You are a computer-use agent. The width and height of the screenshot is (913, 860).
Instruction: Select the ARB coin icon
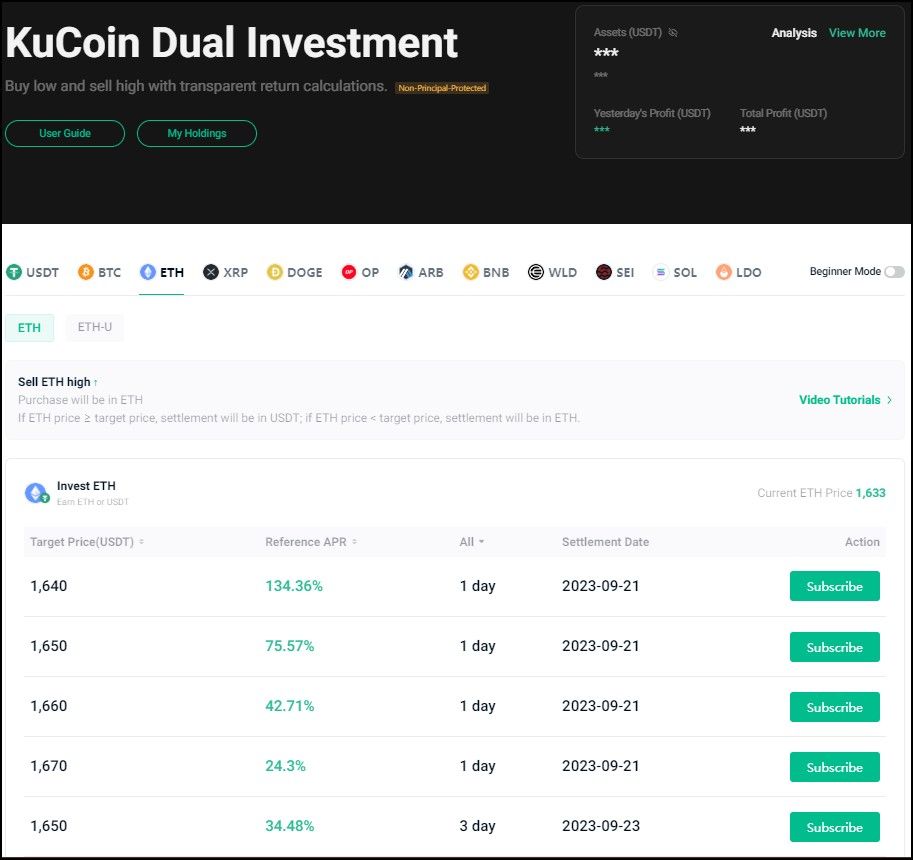point(406,272)
